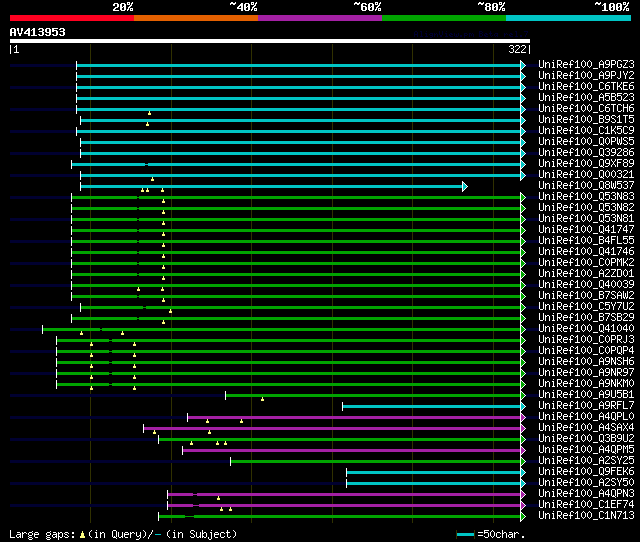
Task: Click UniRef100_C0PMK2 label
Action: click(586, 263)
